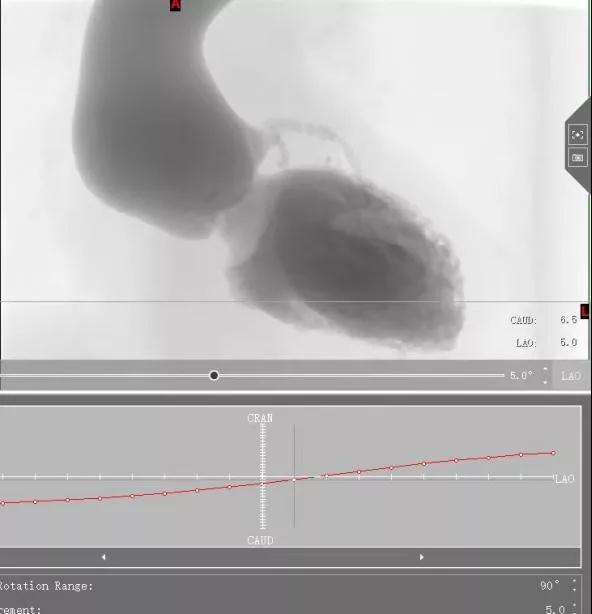The height and width of the screenshot is (614, 592).
Task: Click the camera snapshot icon below crosshair
Action: 578,158
